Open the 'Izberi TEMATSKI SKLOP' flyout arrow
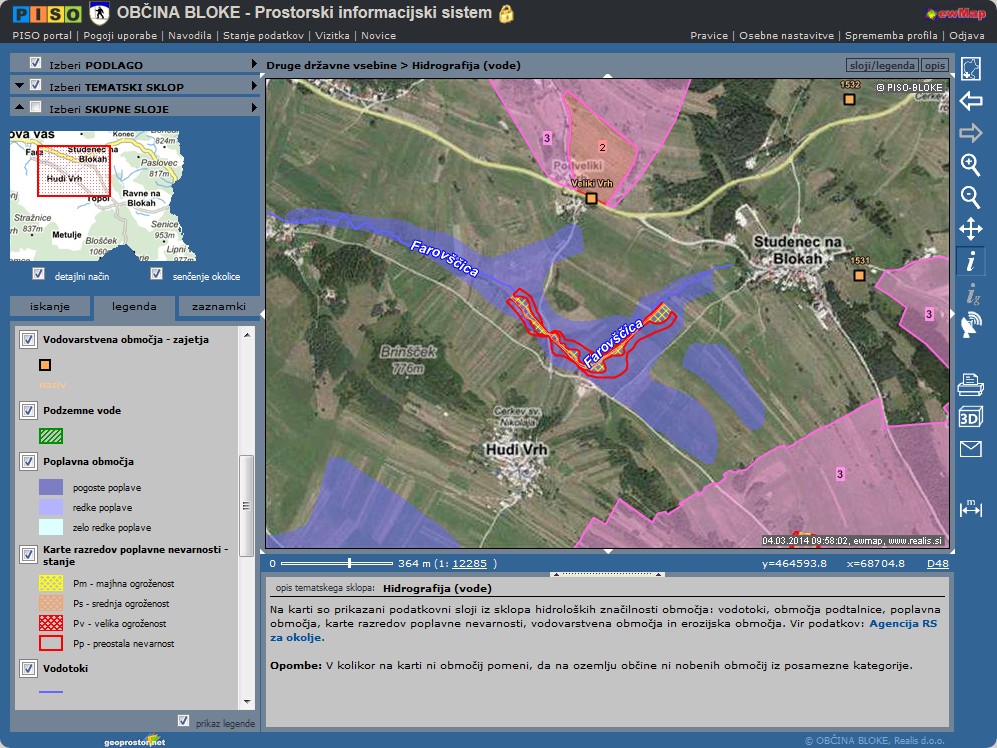The width and height of the screenshot is (997, 748). pos(255,87)
